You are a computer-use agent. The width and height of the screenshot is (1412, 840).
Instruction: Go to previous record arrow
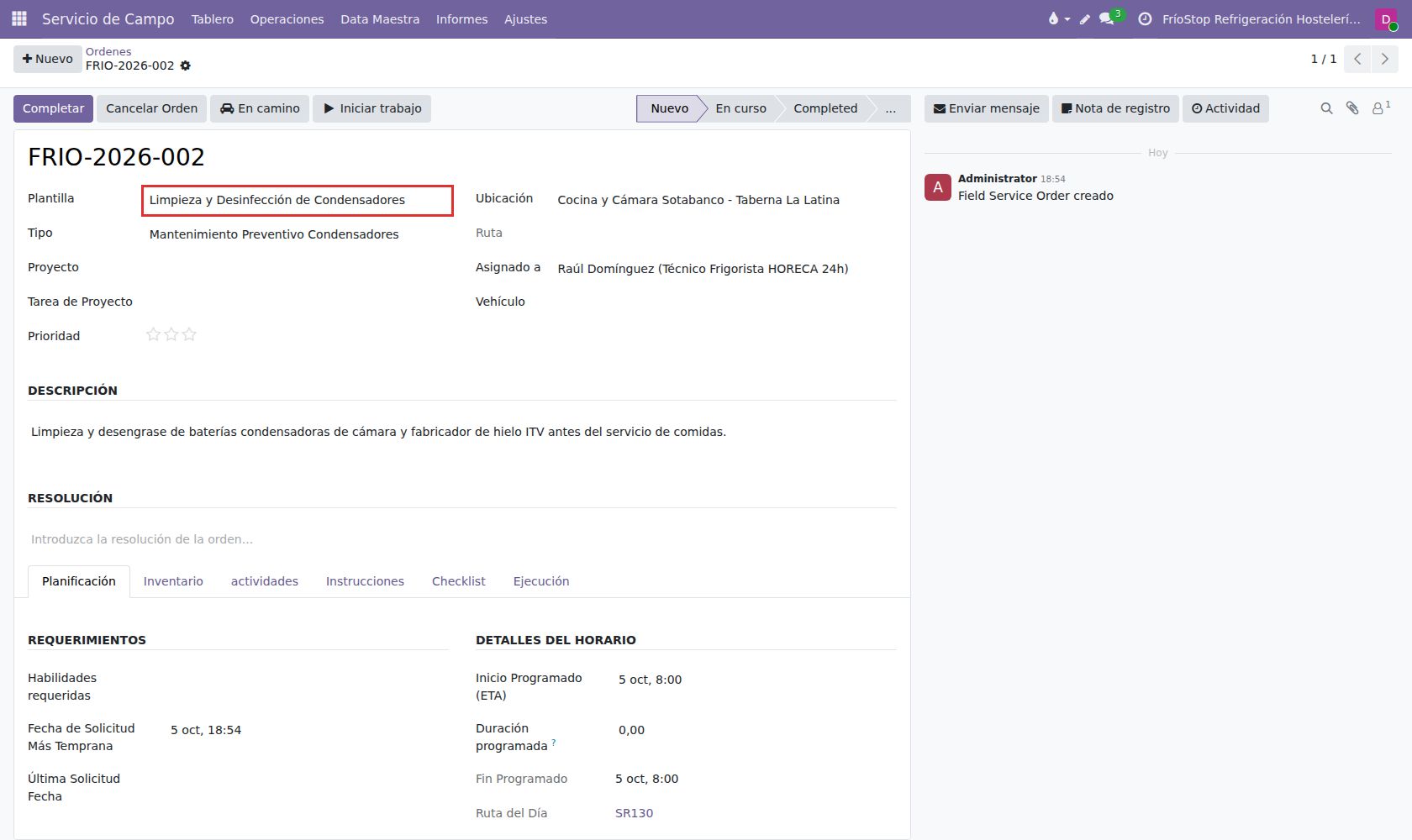pyautogui.click(x=1357, y=59)
